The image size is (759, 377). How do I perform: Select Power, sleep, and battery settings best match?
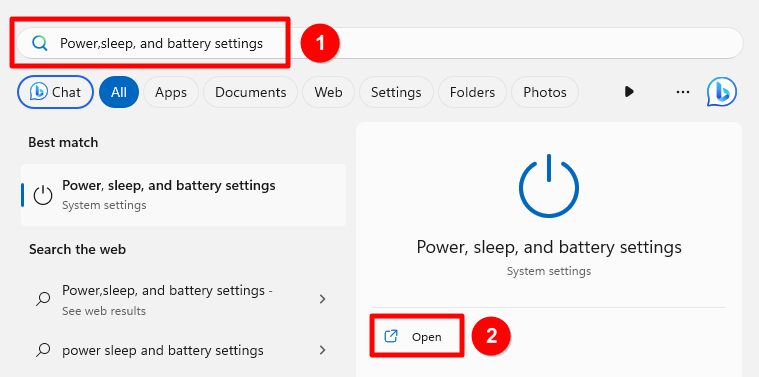click(183, 195)
